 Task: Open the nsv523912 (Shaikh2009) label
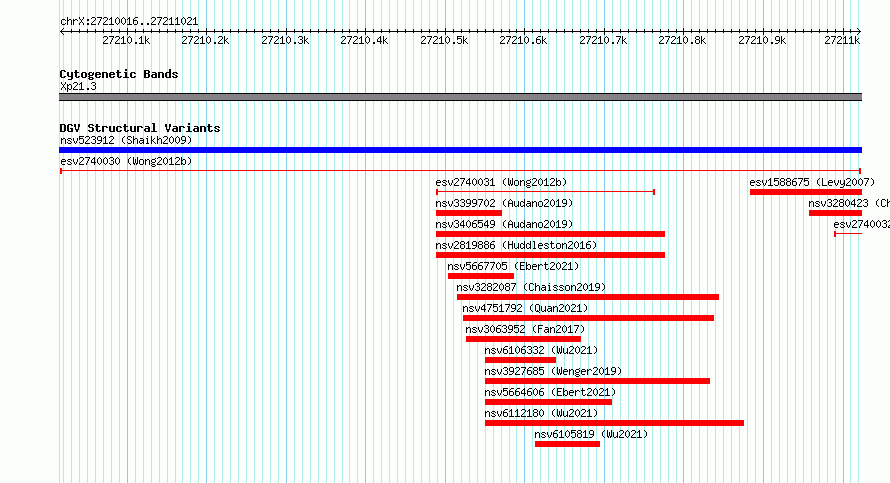point(126,140)
